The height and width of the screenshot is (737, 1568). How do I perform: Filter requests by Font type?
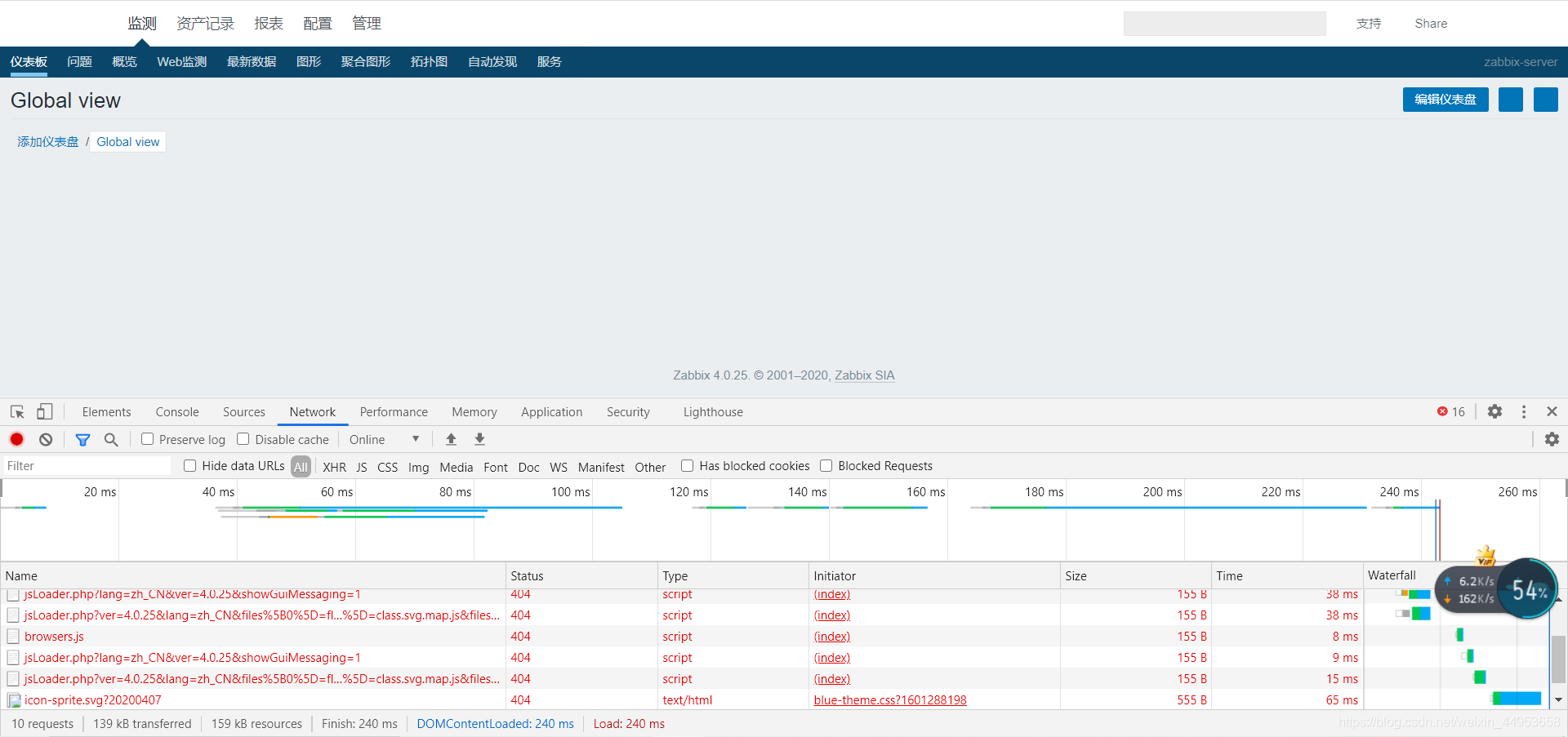point(496,467)
